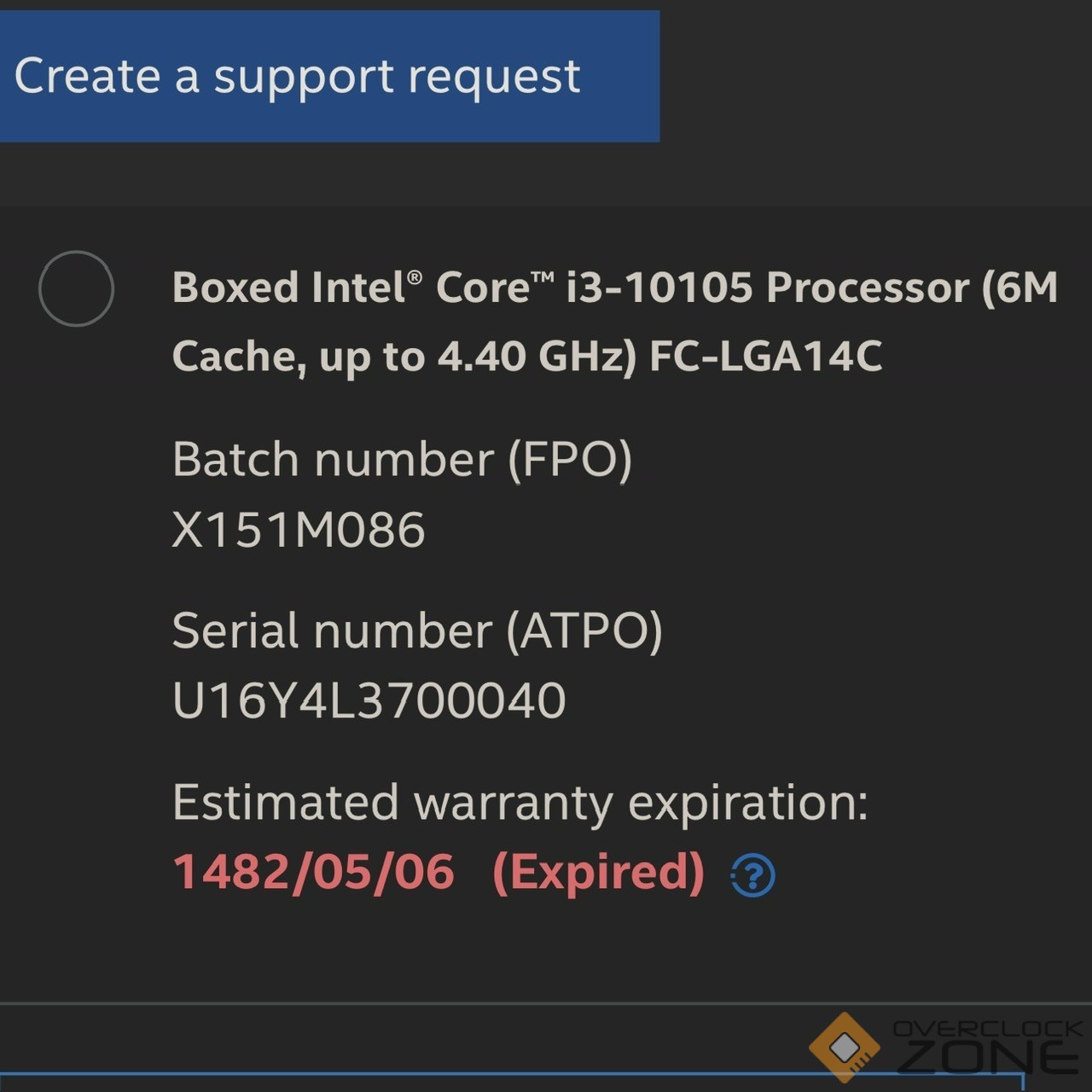
Task: Click the Batch number (FPO) label
Action: (x=402, y=460)
